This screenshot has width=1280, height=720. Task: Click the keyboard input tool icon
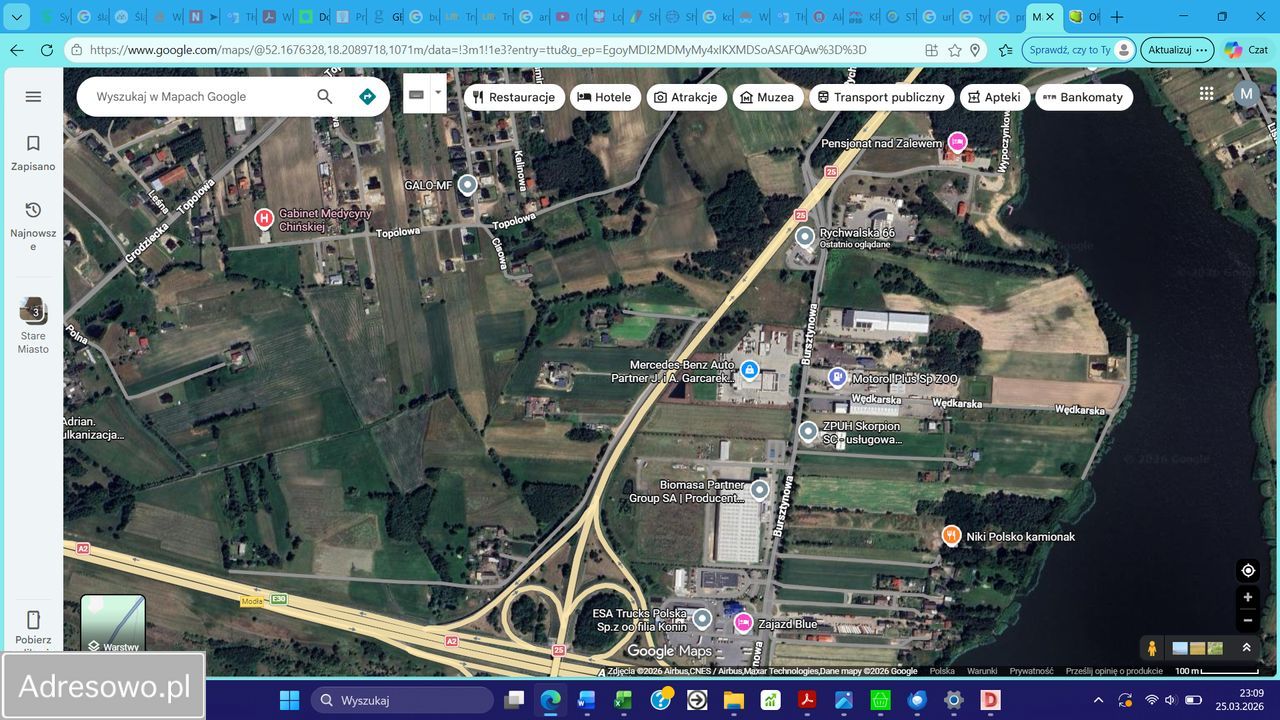click(x=417, y=94)
